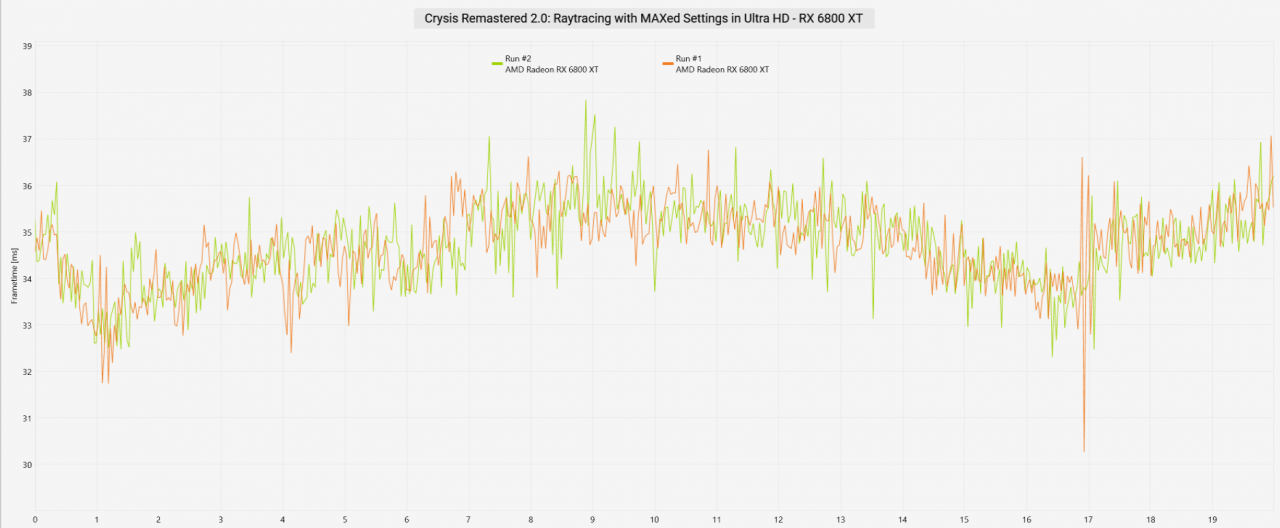
Task: Click the green Run #2 color swatch
Action: coord(497,63)
